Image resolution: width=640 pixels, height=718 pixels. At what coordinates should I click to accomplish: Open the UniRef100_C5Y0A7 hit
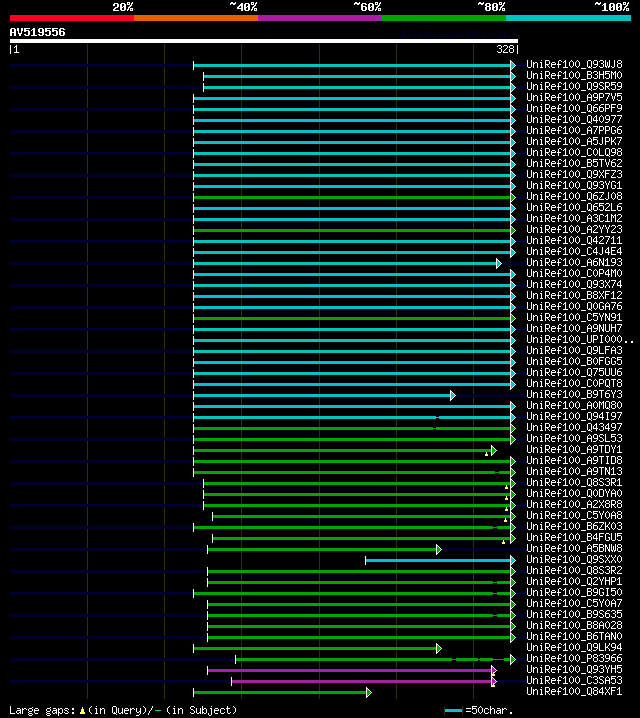tap(574, 603)
